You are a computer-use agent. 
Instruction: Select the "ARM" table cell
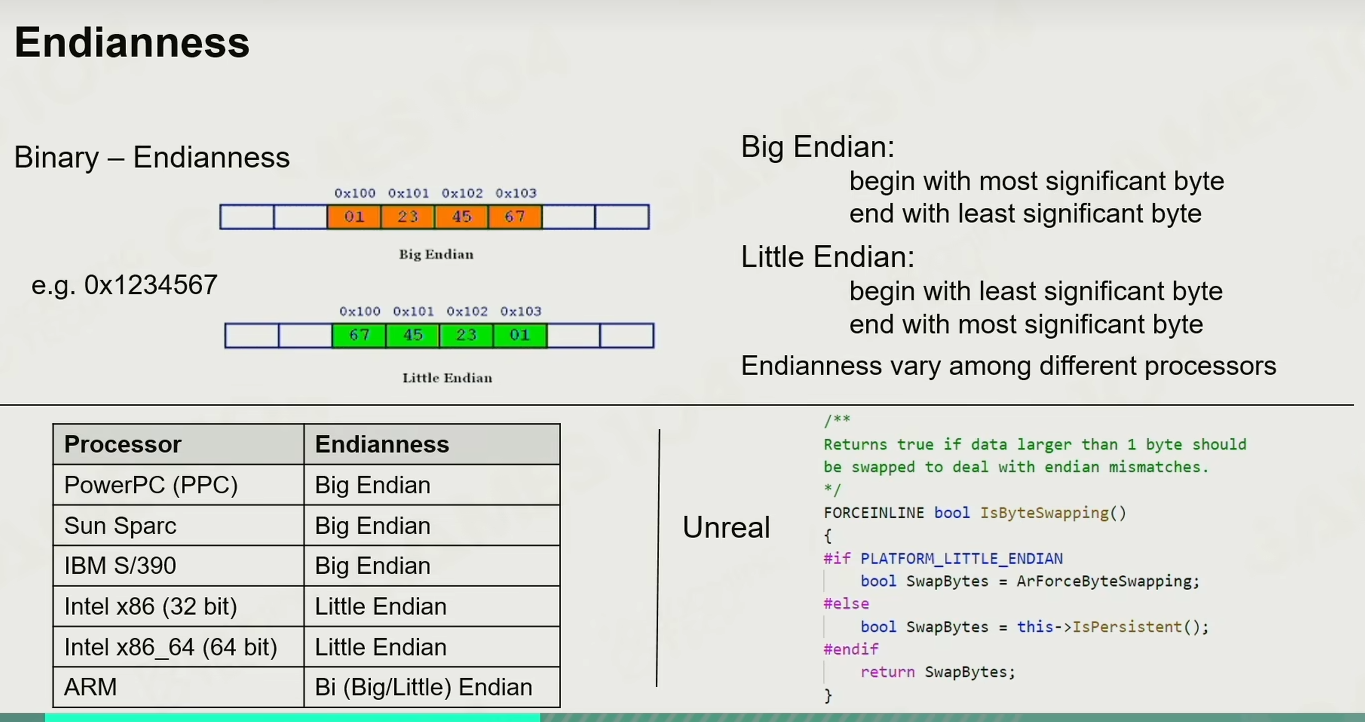178,688
